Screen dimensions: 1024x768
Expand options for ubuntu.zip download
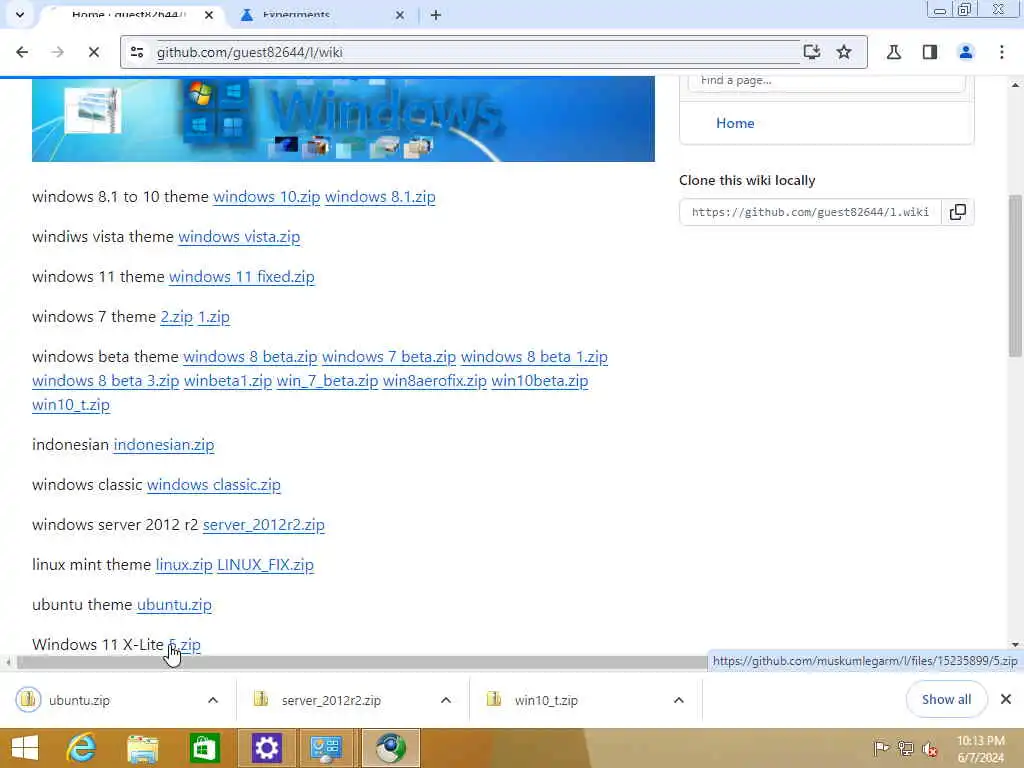[x=213, y=700]
